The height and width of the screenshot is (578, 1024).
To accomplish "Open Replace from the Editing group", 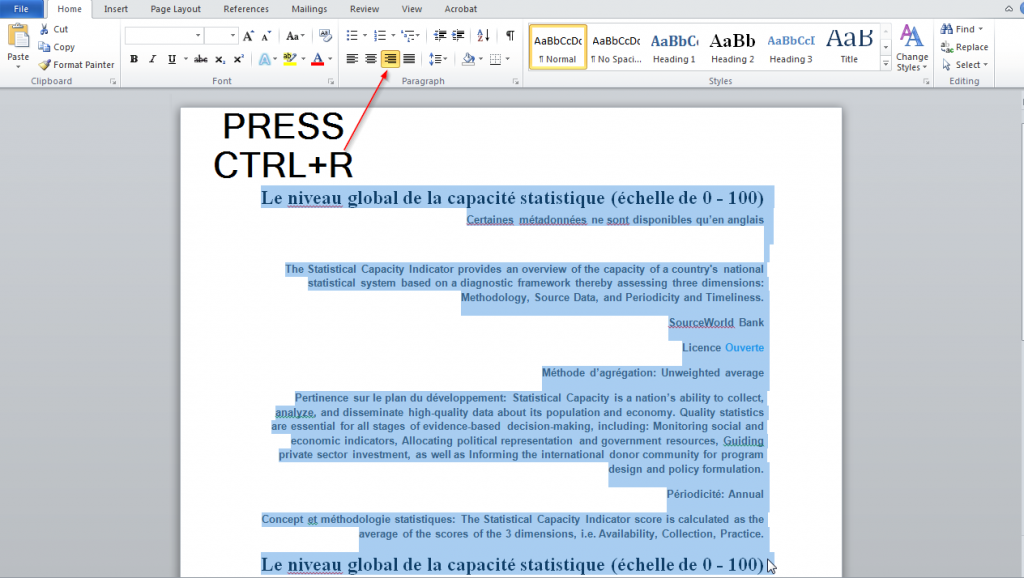I will click(x=965, y=47).
